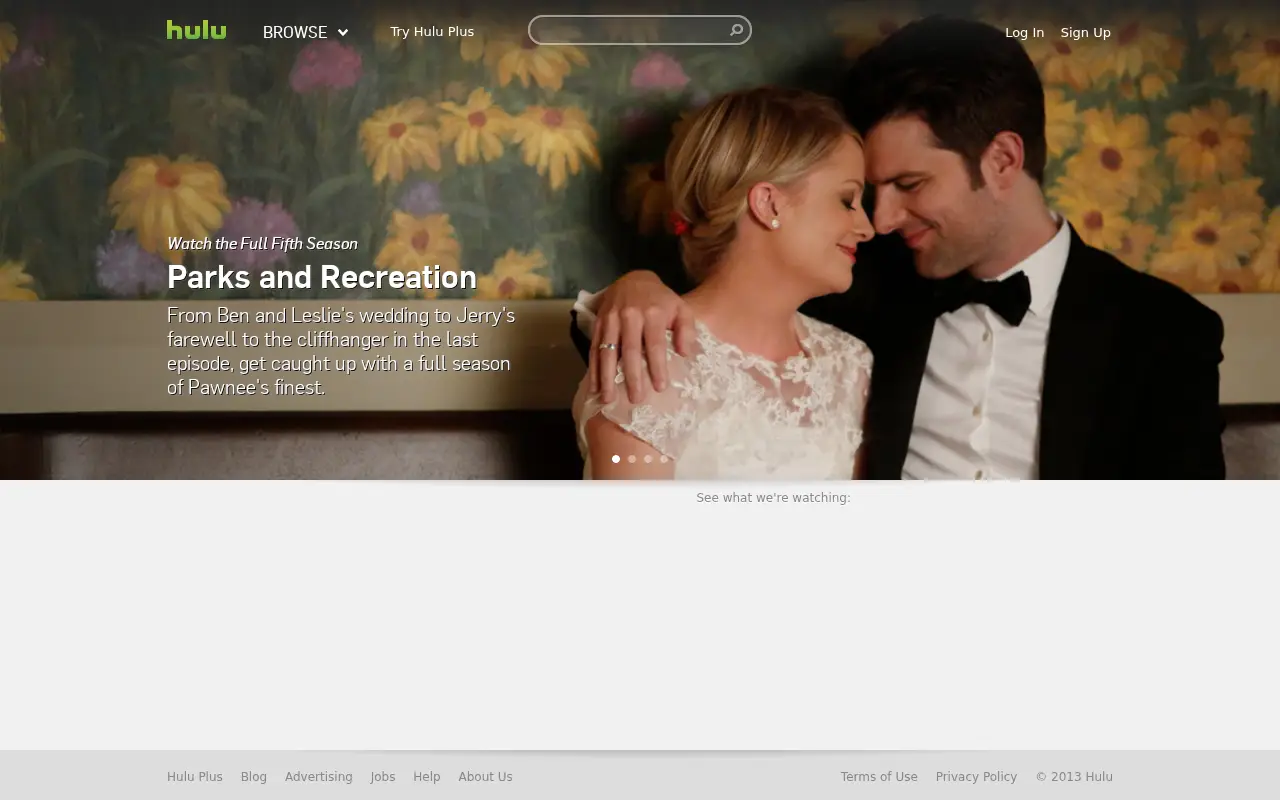Open Hulu Plus footer link
Viewport: 1280px width, 800px height.
(x=195, y=777)
